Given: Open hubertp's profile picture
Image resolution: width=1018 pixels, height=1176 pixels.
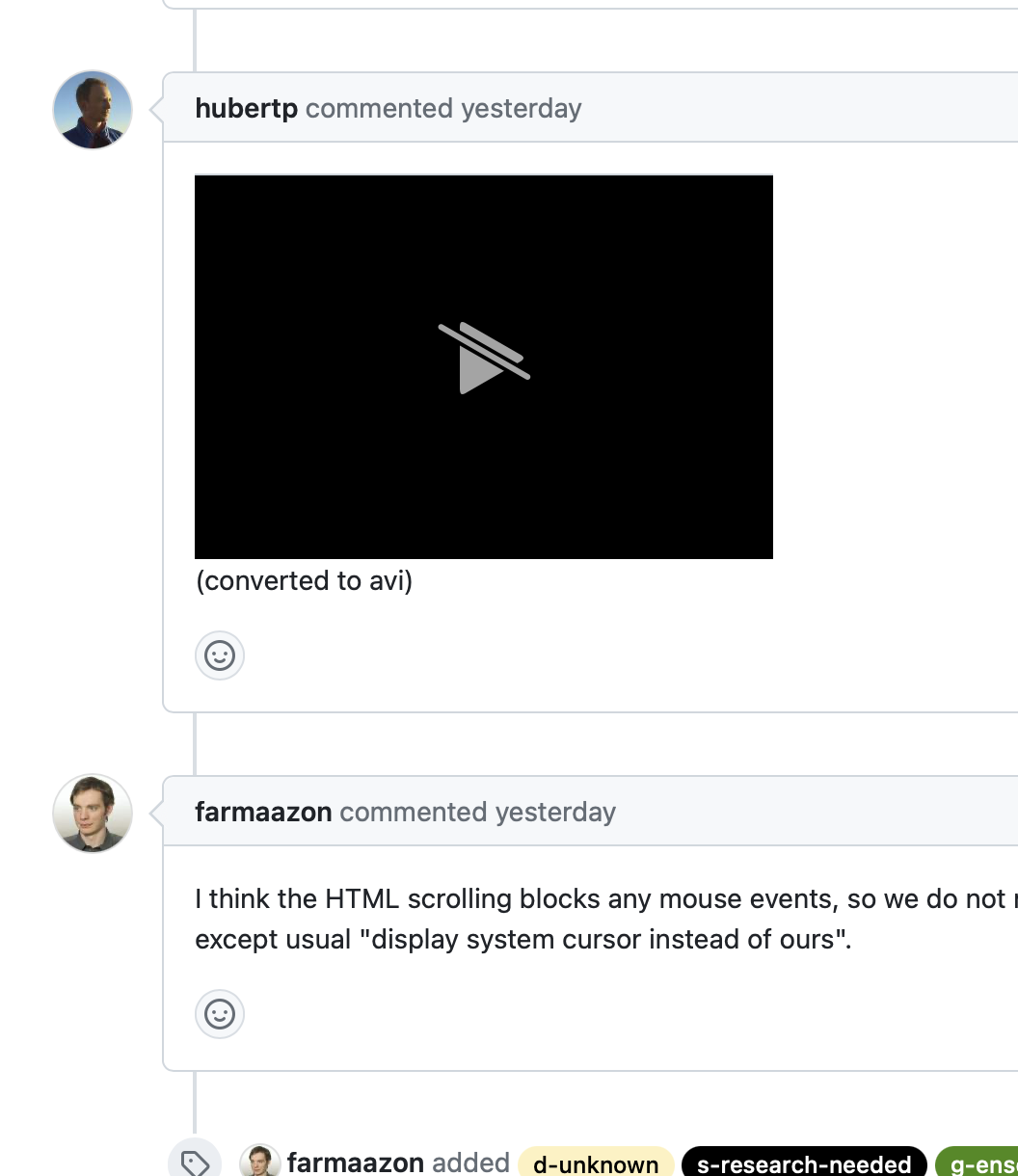Looking at the screenshot, I should pyautogui.click(x=92, y=110).
